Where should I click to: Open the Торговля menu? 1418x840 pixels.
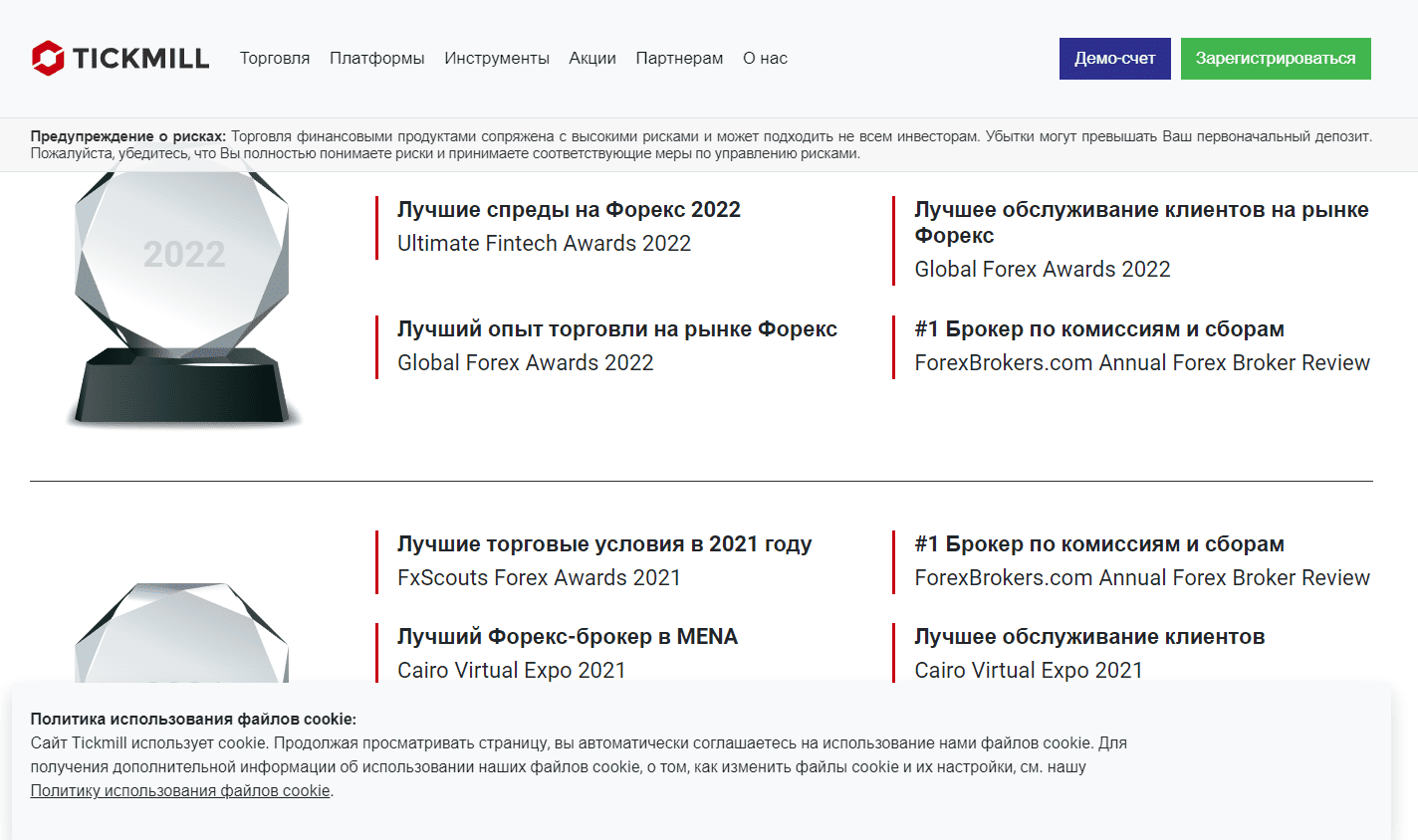tap(275, 59)
